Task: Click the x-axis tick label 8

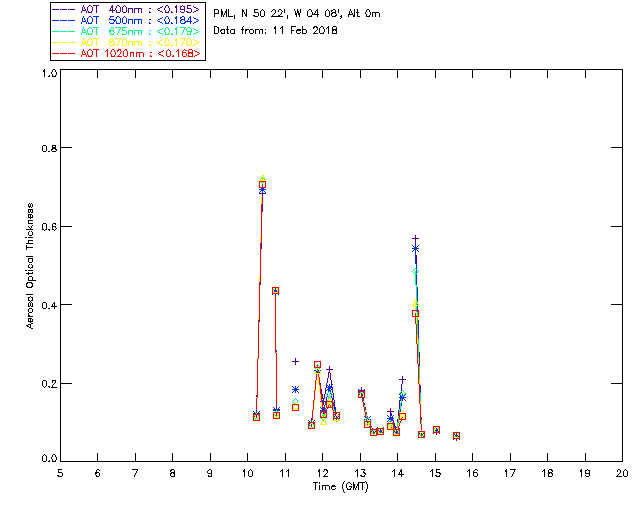Action: click(x=173, y=473)
